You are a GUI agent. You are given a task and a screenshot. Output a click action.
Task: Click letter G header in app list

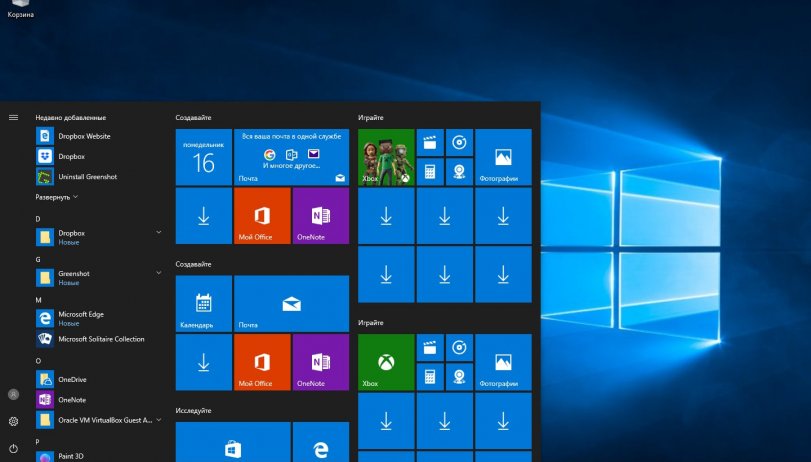click(x=38, y=259)
